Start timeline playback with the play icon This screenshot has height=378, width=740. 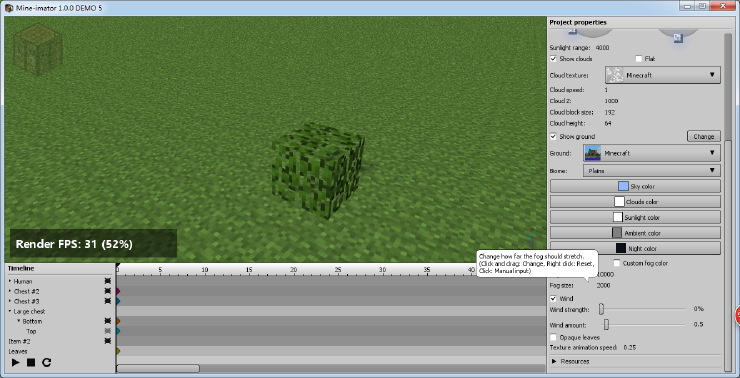(x=16, y=362)
